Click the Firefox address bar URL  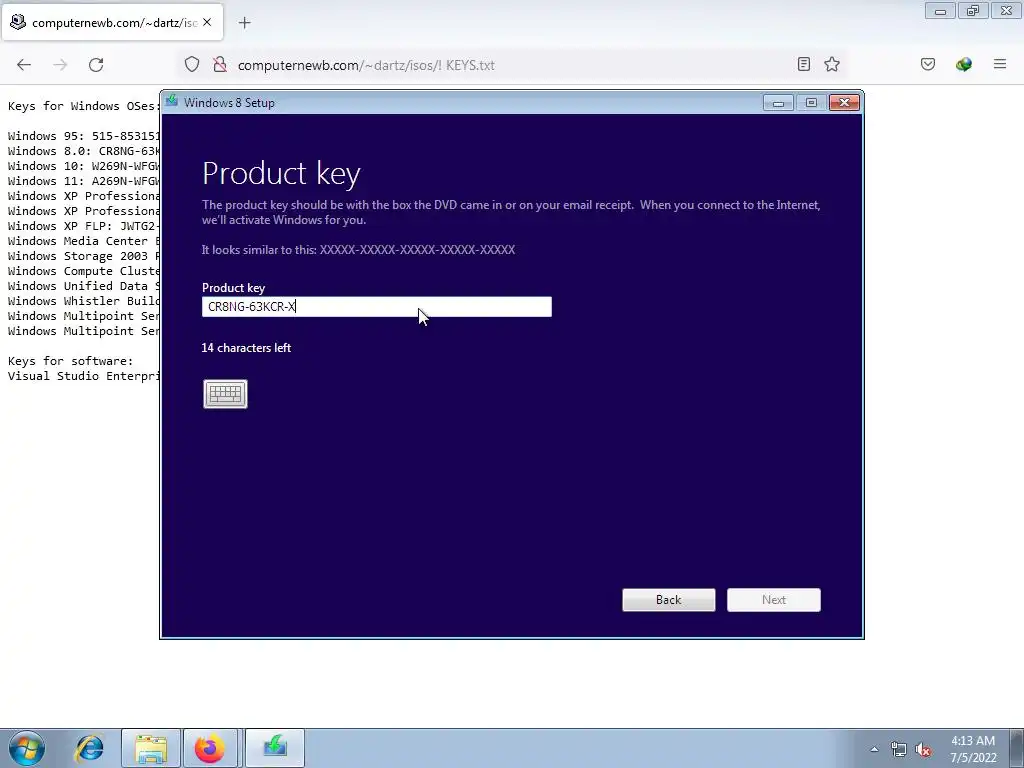coord(366,65)
